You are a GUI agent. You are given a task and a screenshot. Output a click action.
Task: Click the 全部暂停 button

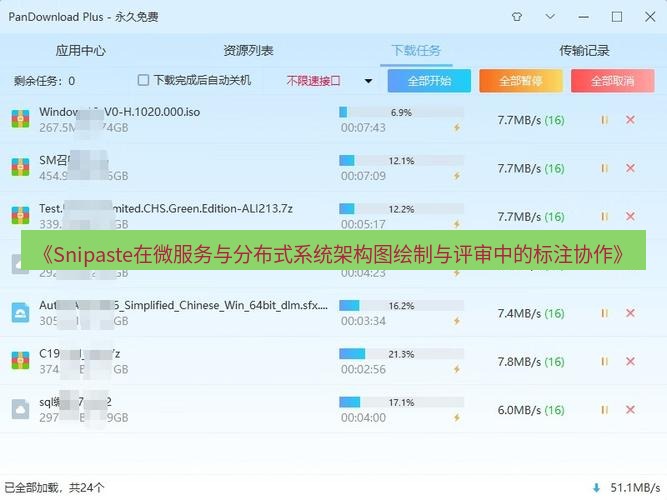(521, 81)
